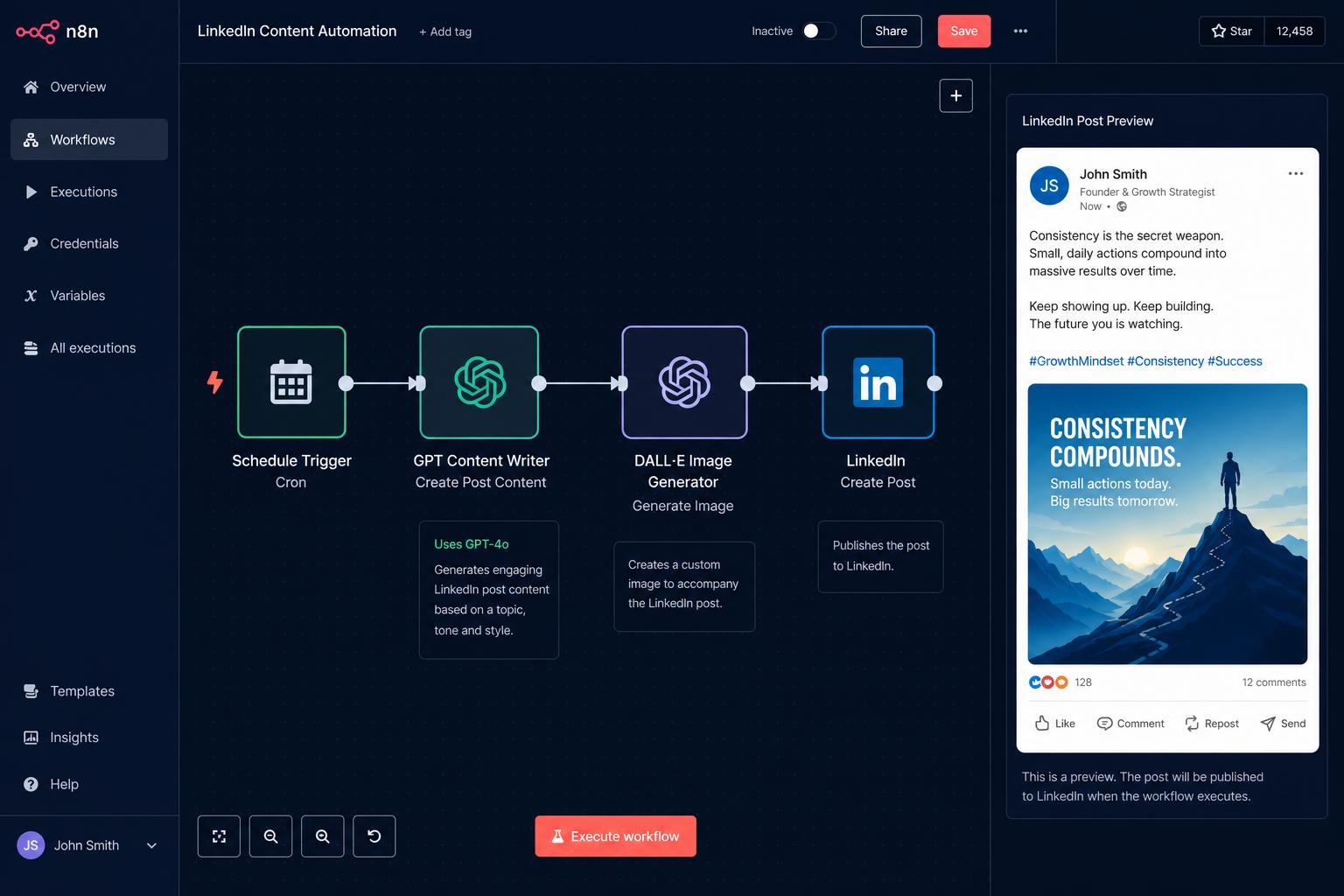Click the fit-to-view canvas button
This screenshot has width=1344, height=896.
[219, 836]
